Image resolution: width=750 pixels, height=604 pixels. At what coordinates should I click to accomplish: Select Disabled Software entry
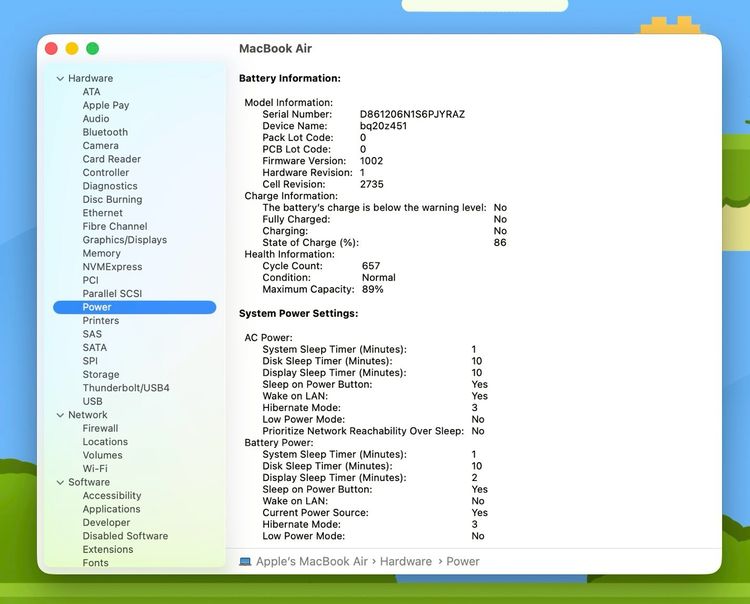[125, 536]
